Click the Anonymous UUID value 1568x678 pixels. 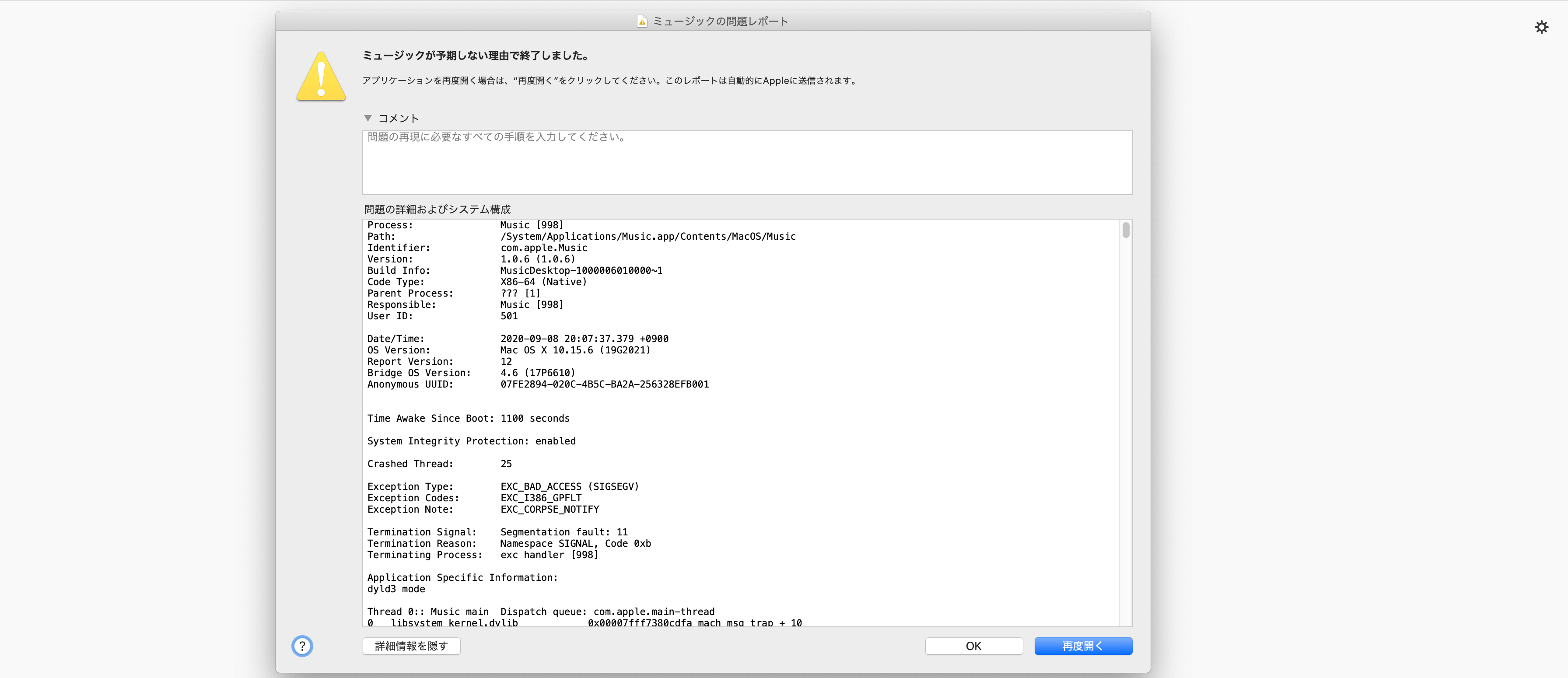pyautogui.click(x=605, y=384)
